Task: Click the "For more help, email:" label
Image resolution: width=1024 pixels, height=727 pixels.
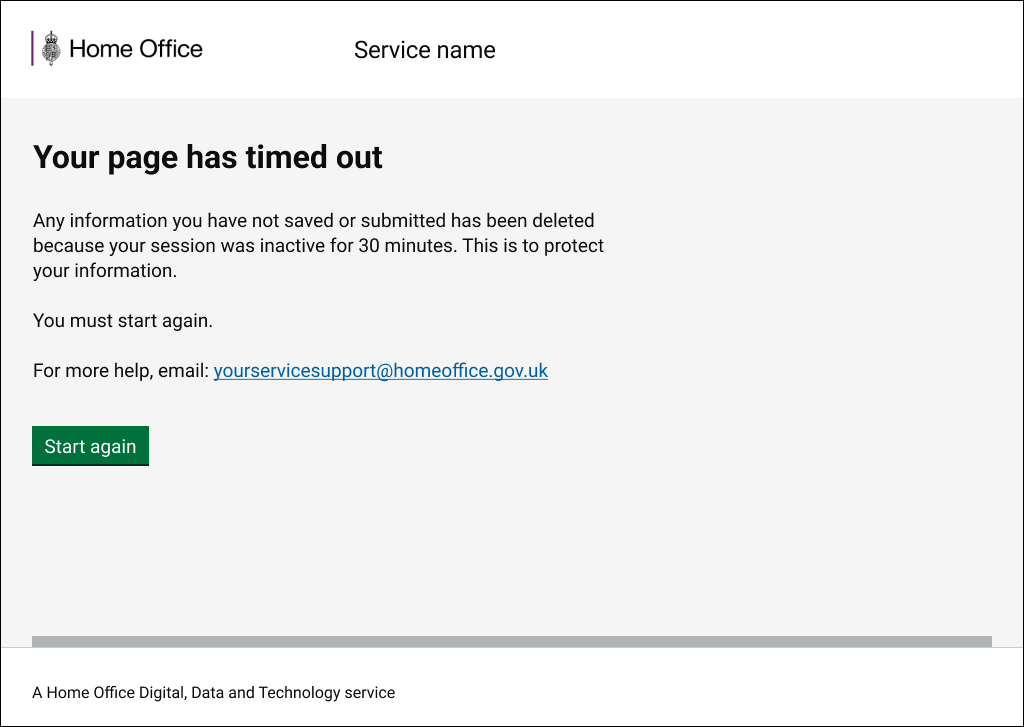Action: (121, 371)
